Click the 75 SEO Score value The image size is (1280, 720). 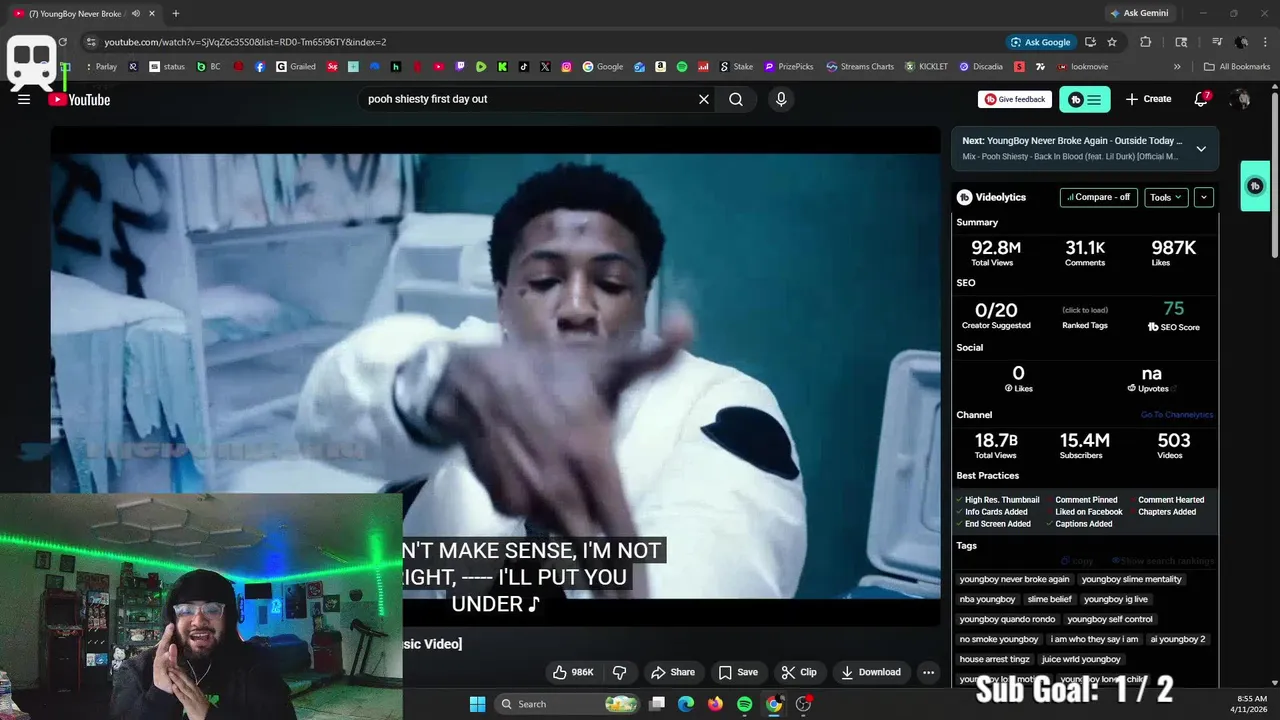(x=1174, y=309)
